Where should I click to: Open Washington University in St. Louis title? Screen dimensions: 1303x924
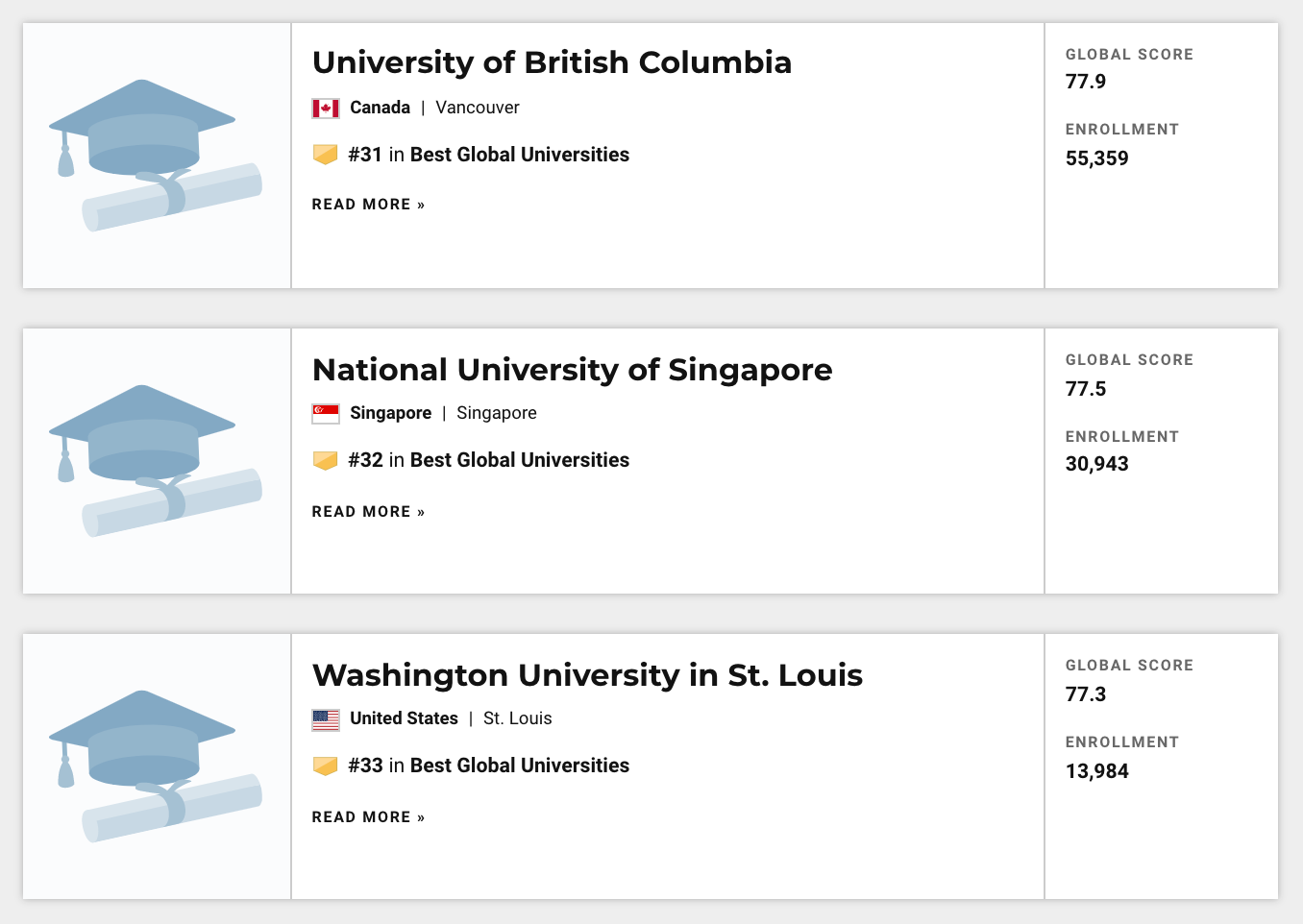[587, 675]
